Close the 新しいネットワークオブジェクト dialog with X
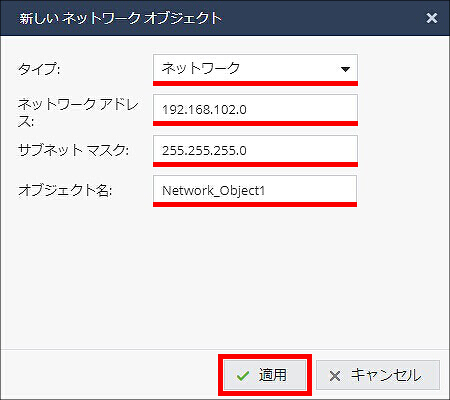Viewport: 450px width, 400px height. (x=432, y=18)
